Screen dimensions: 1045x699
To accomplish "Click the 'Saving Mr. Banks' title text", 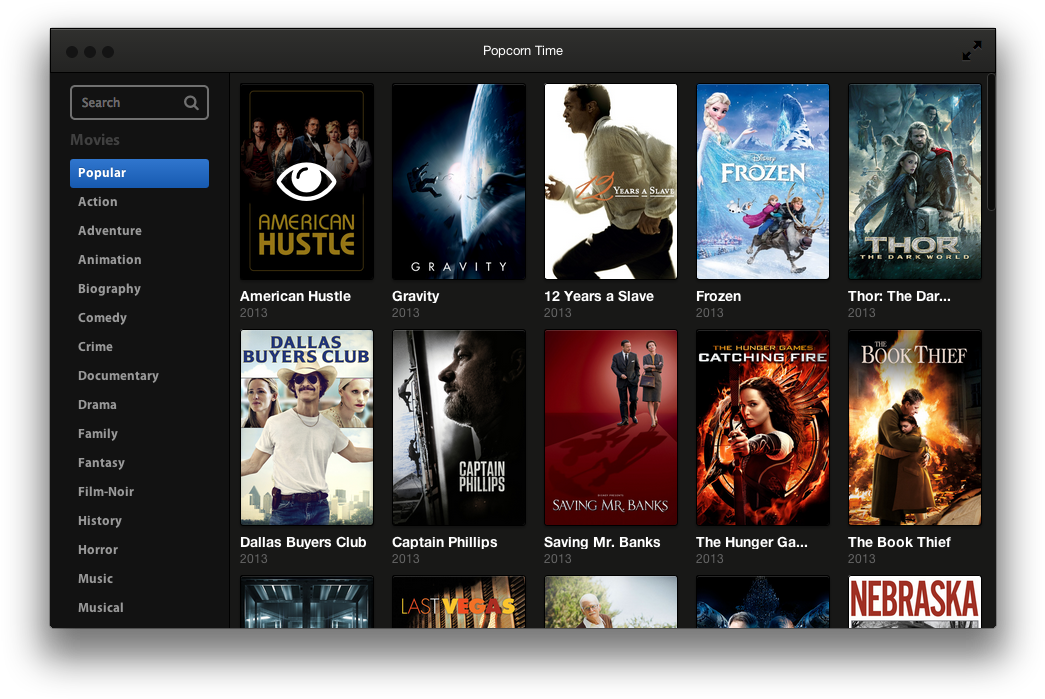I will [602, 542].
